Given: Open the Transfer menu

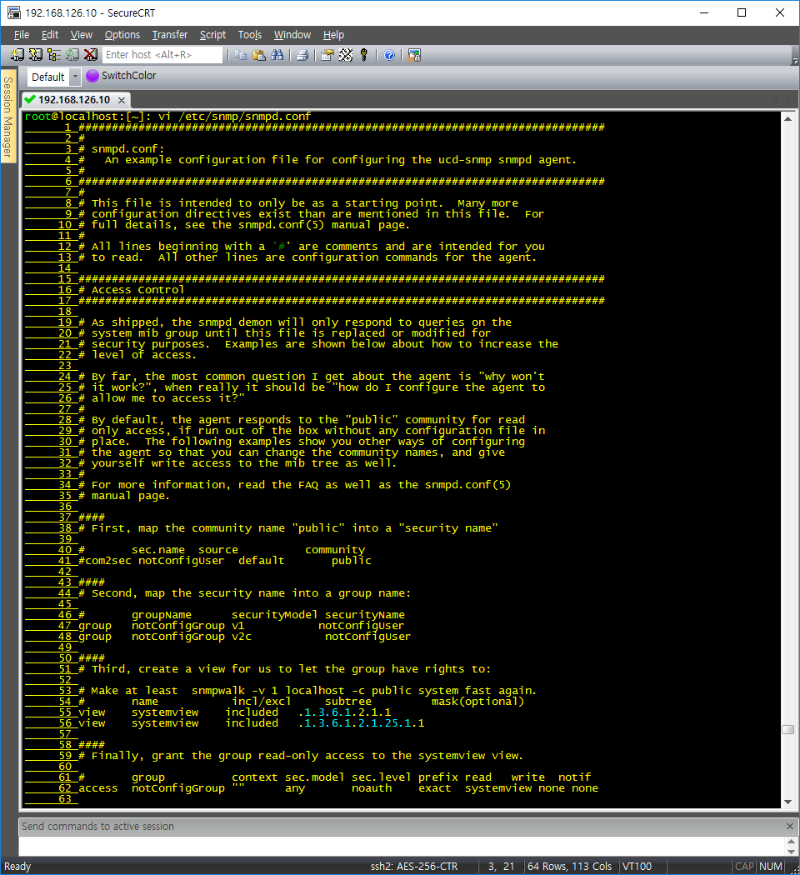Looking at the screenshot, I should click(169, 35).
